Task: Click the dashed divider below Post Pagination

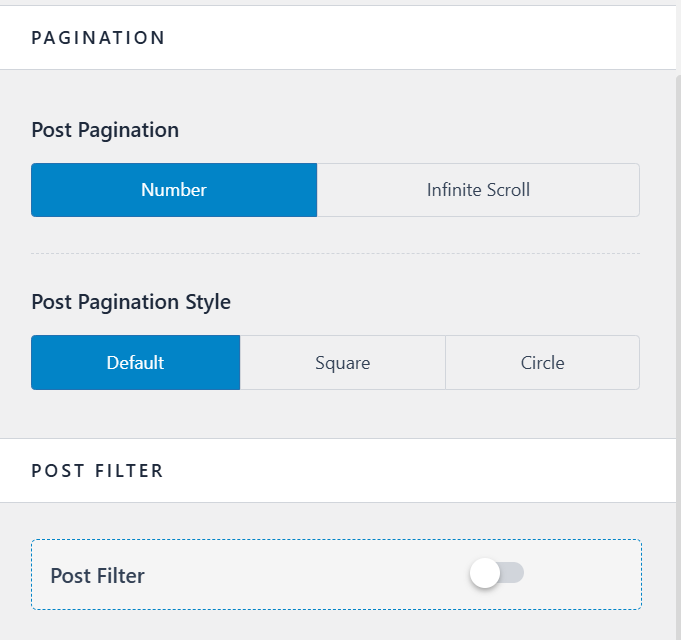Action: coord(335,254)
